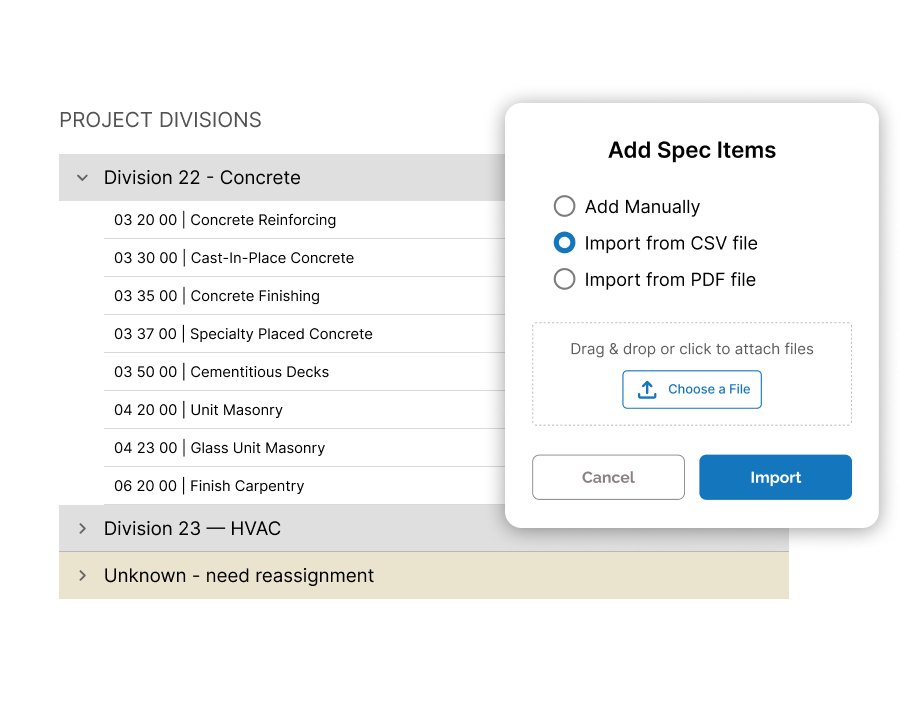Open 03 50 00 Cementitious Decks row

pyautogui.click(x=304, y=371)
